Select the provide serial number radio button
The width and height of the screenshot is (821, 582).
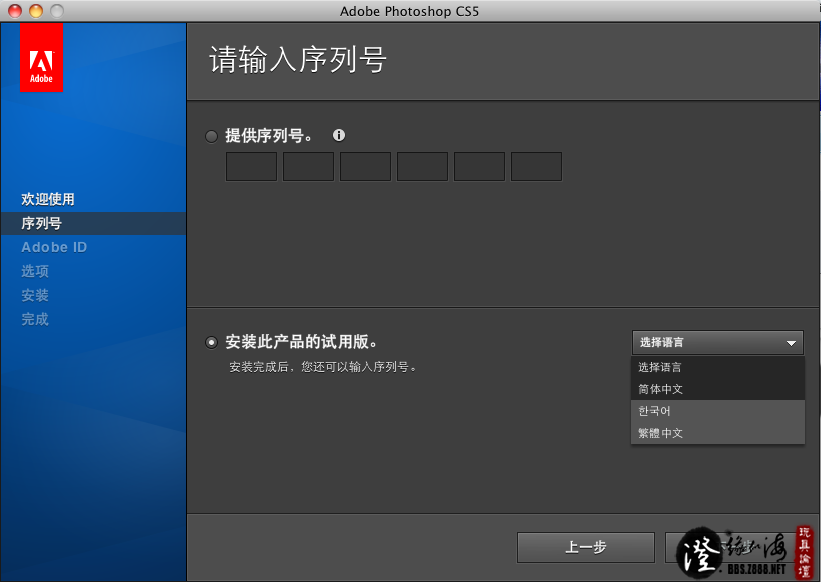(x=212, y=137)
